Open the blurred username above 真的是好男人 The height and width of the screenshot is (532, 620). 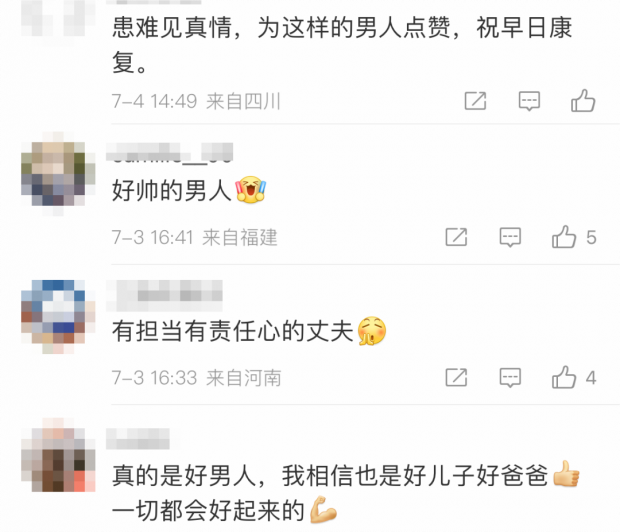138,438
